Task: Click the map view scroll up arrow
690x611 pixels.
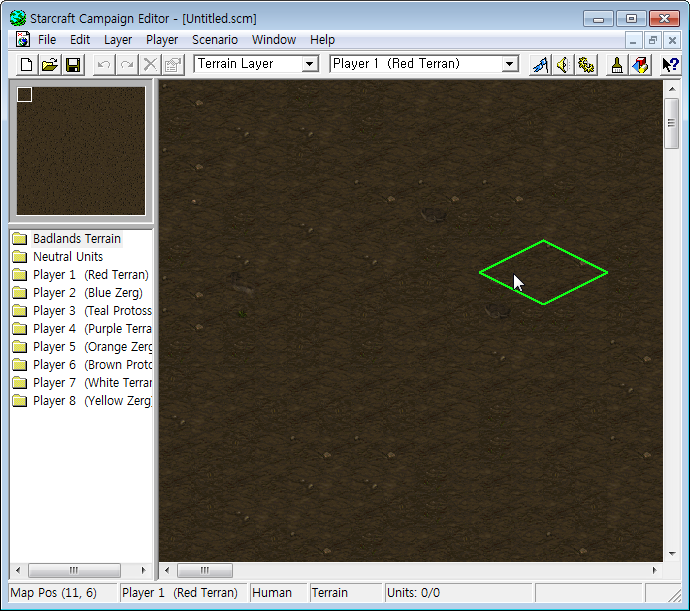Action: 672,89
